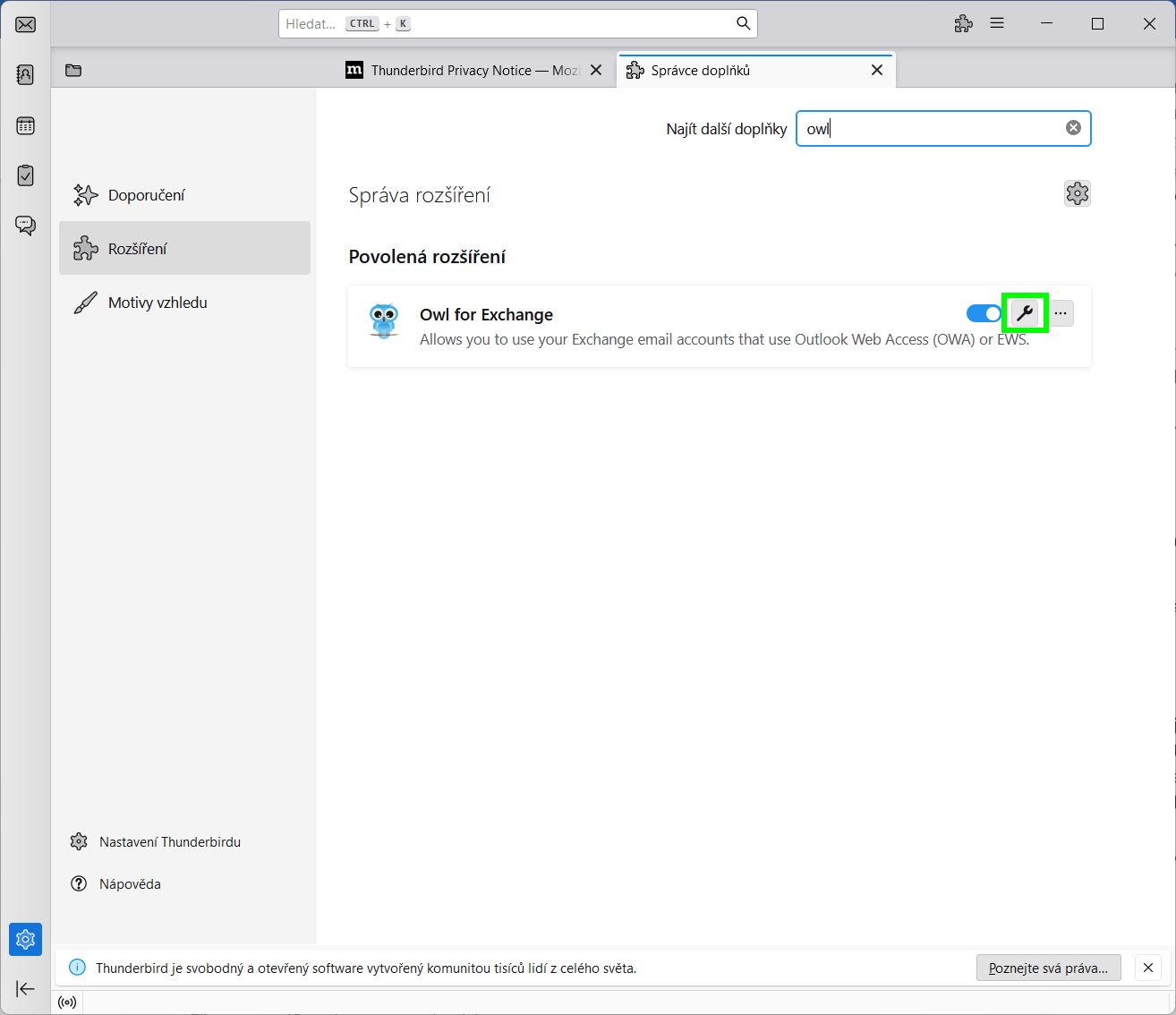Open the Tasks space

tap(25, 175)
